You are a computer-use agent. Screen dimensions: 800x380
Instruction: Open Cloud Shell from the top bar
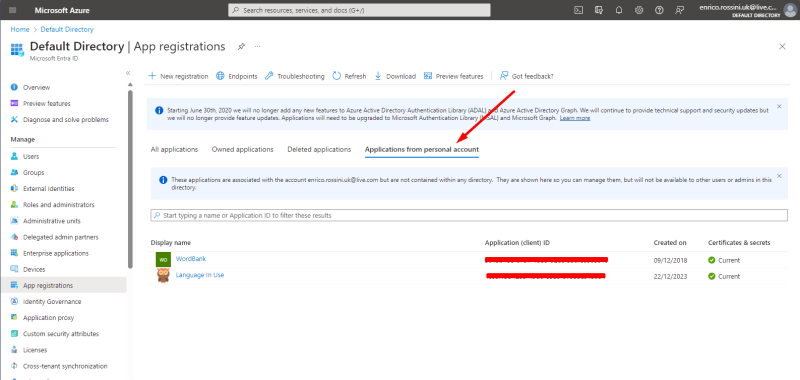(x=579, y=10)
